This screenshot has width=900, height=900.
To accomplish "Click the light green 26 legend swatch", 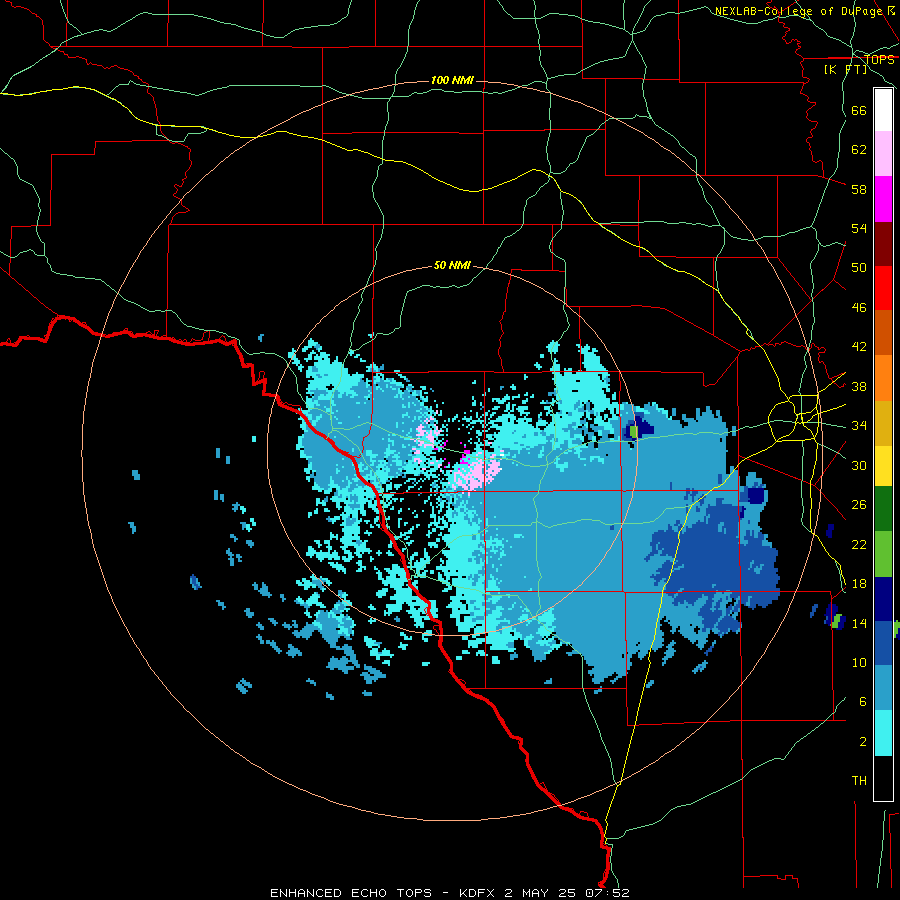I will pyautogui.click(x=883, y=554).
